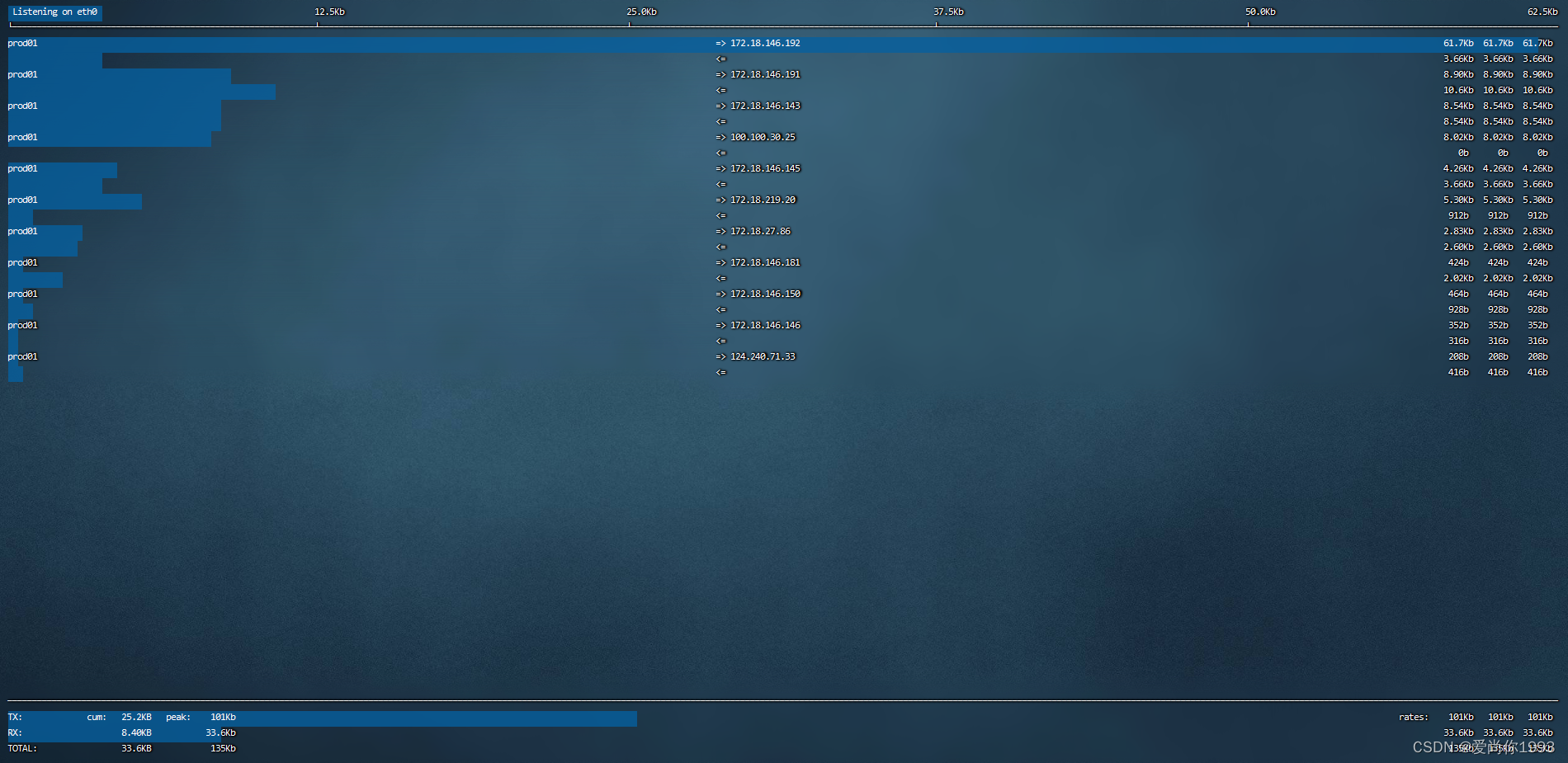Click the TOTAL: label in footer
Screen dimensions: 1568x763
click(x=22, y=748)
